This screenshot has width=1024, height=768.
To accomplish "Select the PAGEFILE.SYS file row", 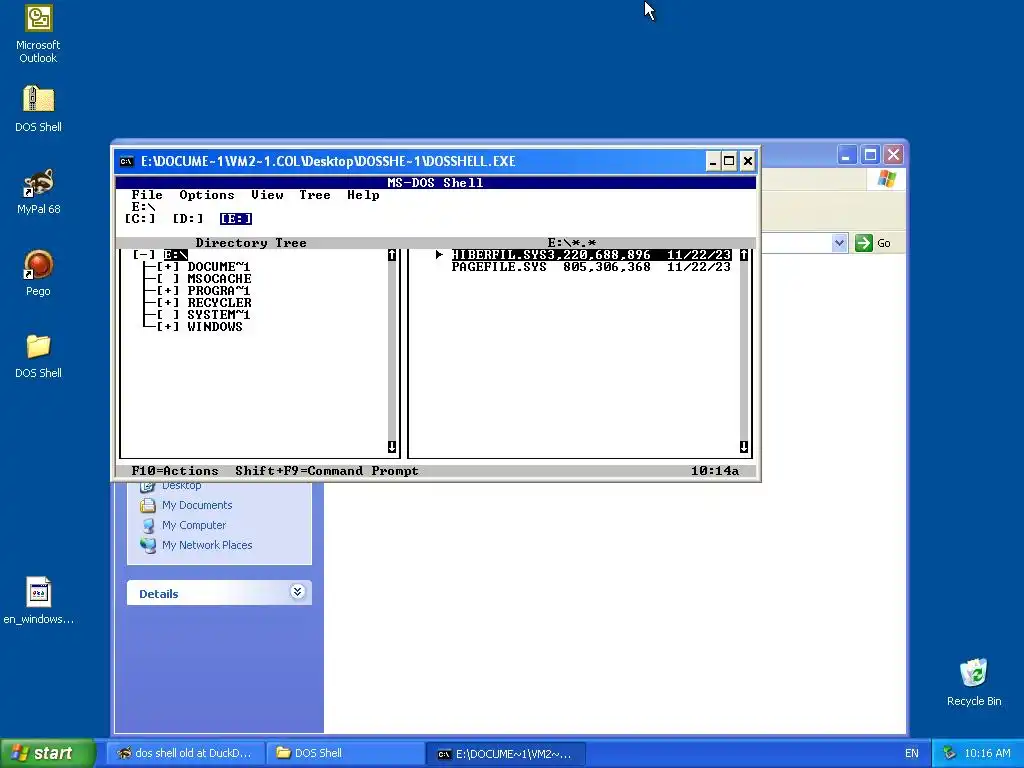I will tap(591, 266).
